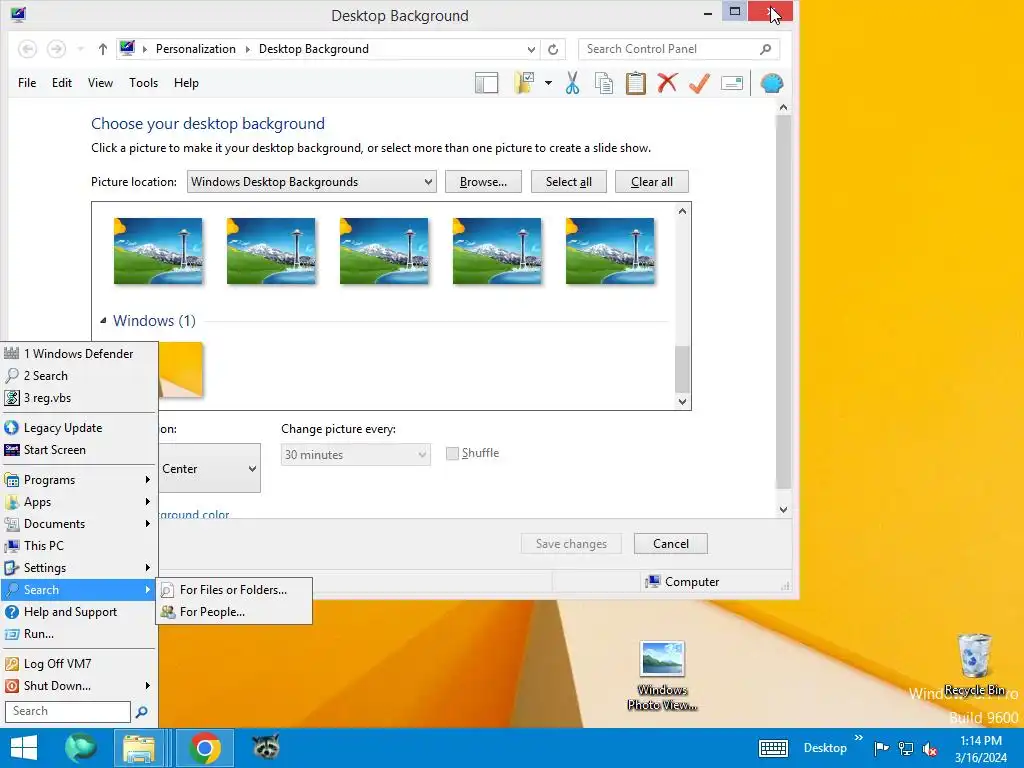Toggle the Shuffle checkbox
1024x768 pixels.
(x=452, y=453)
